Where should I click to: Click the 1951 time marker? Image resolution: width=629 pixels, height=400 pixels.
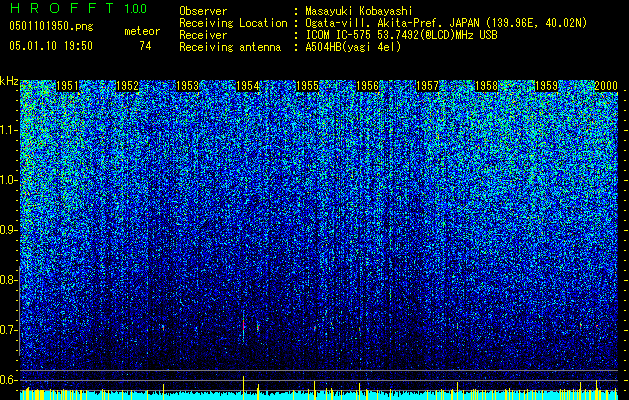pos(67,86)
